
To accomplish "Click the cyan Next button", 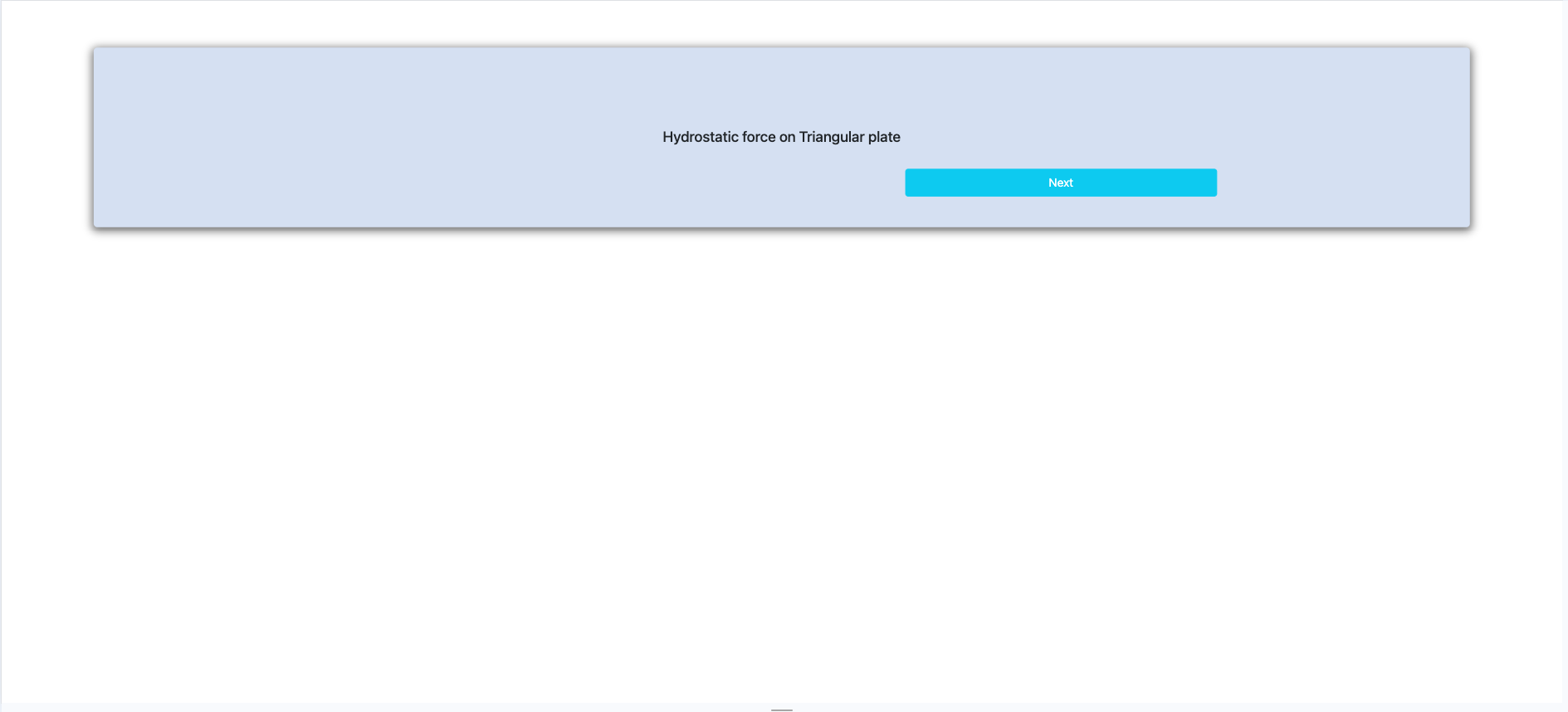I will (1060, 183).
